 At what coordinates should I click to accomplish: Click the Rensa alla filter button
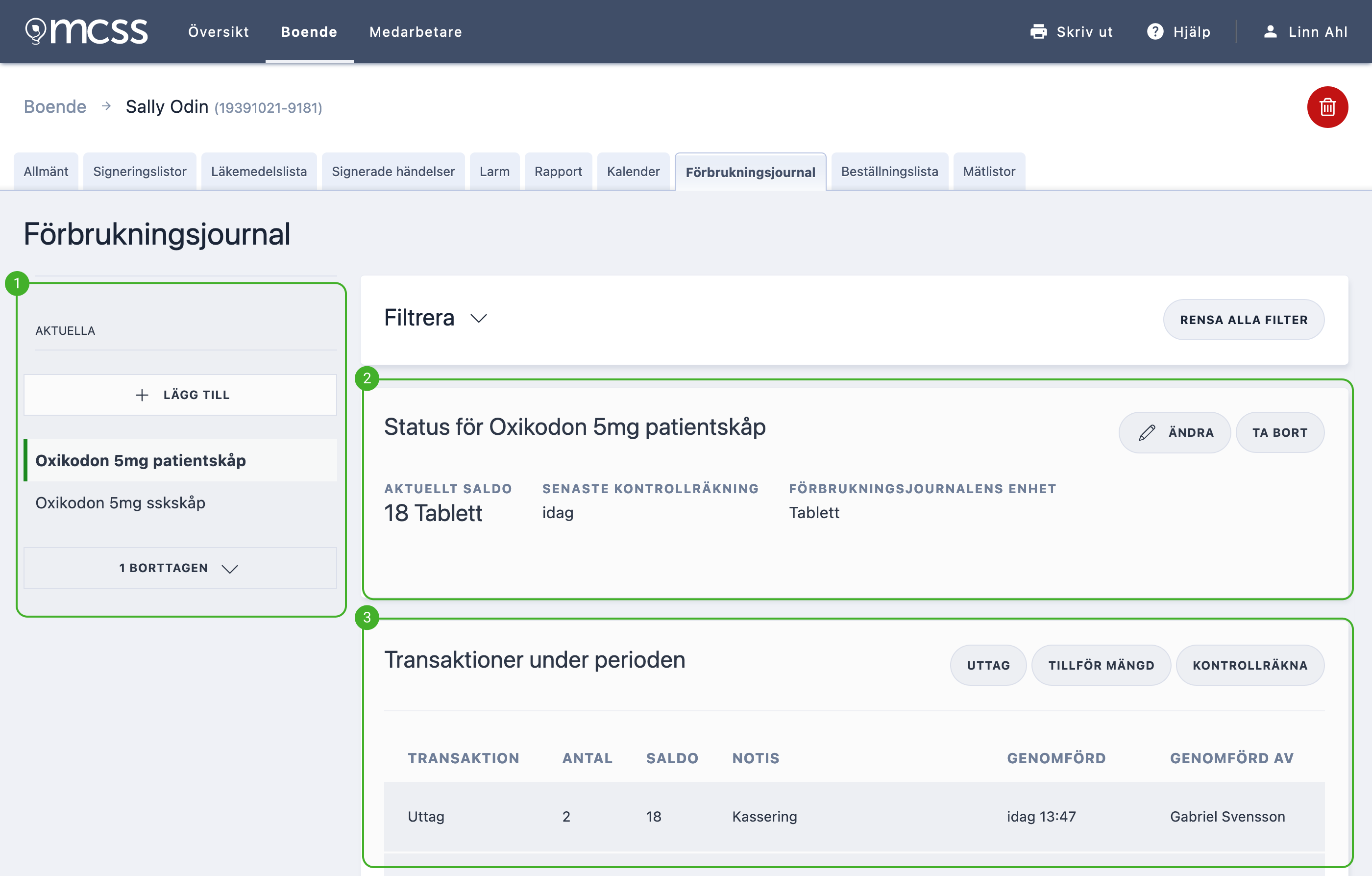point(1243,320)
